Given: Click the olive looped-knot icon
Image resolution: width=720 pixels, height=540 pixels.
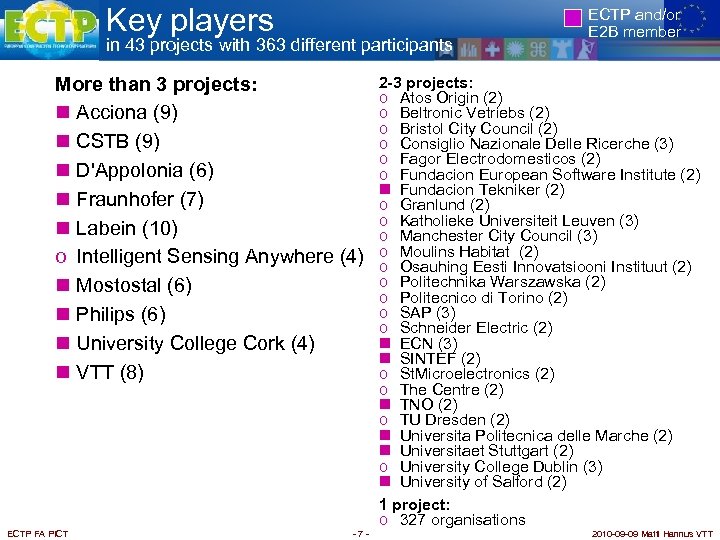Looking at the screenshot, I should coord(538,50).
